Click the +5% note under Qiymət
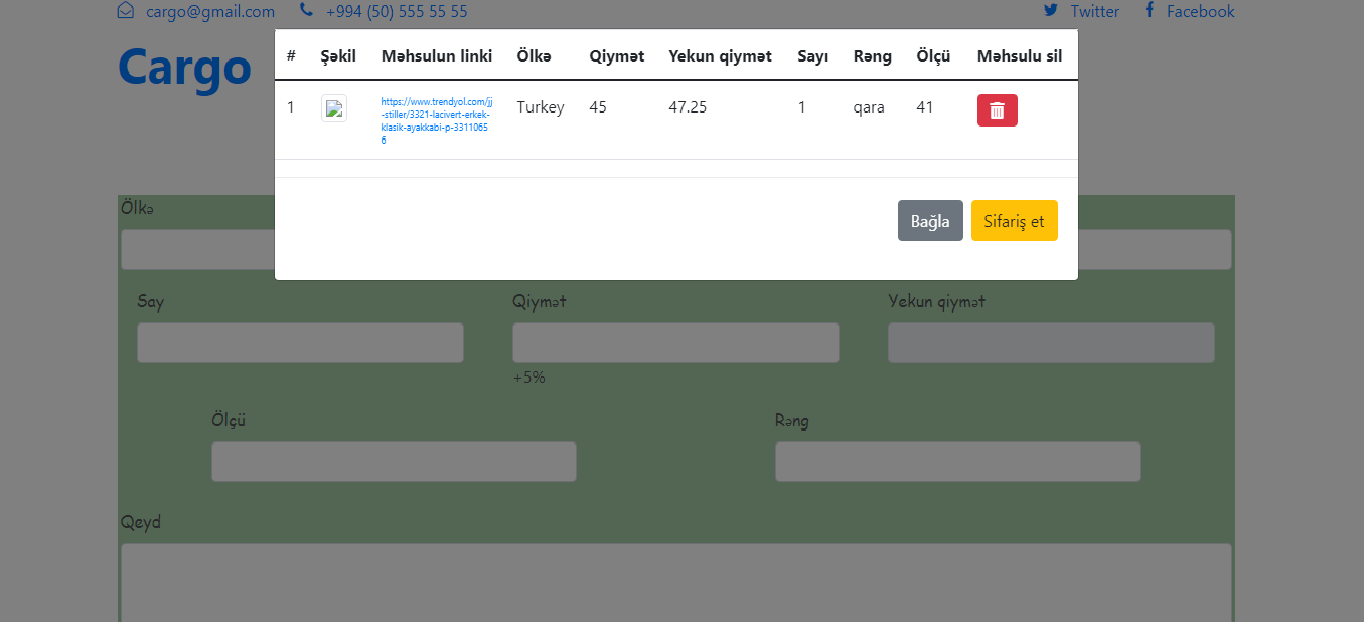The image size is (1364, 622). [529, 378]
